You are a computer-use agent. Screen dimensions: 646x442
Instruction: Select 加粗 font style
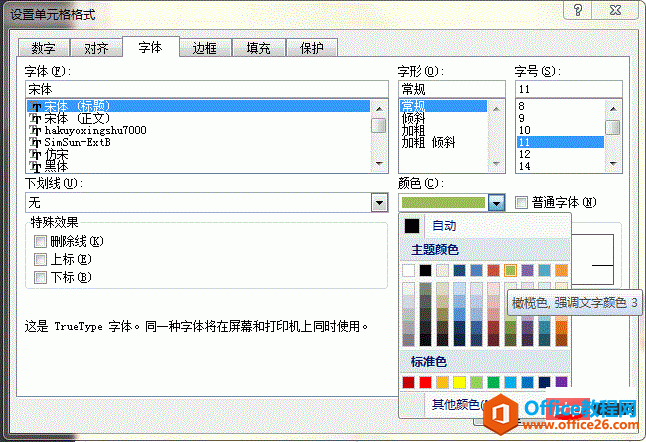(x=443, y=130)
